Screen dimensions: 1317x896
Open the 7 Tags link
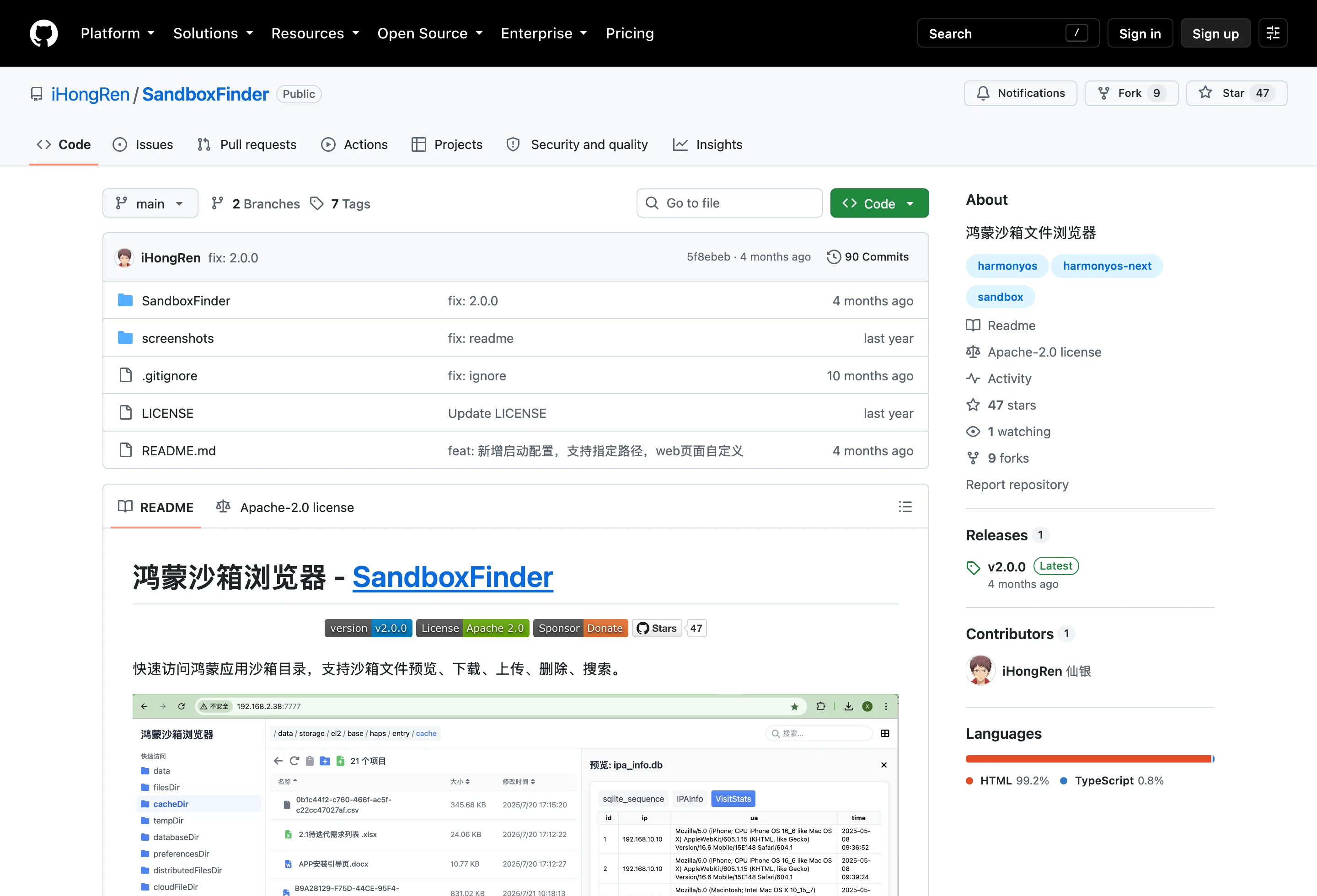point(341,203)
